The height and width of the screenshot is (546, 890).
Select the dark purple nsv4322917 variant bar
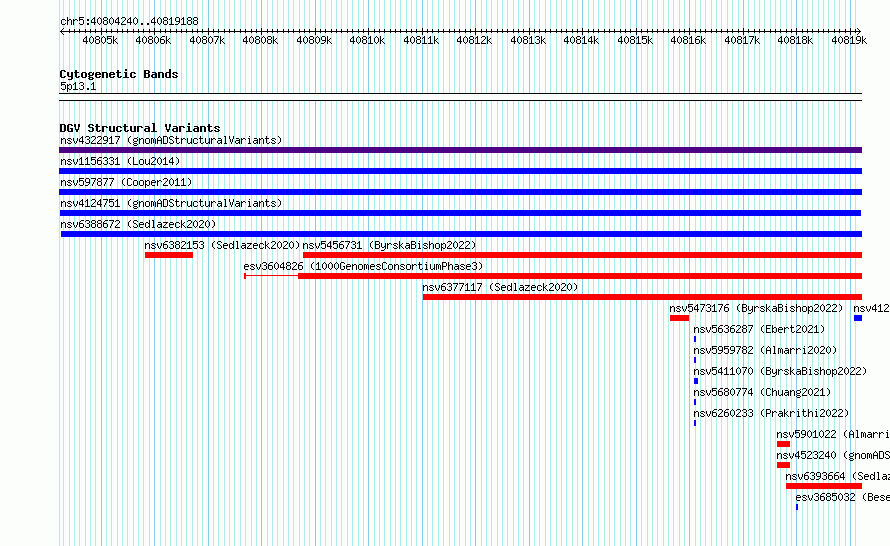coord(460,150)
